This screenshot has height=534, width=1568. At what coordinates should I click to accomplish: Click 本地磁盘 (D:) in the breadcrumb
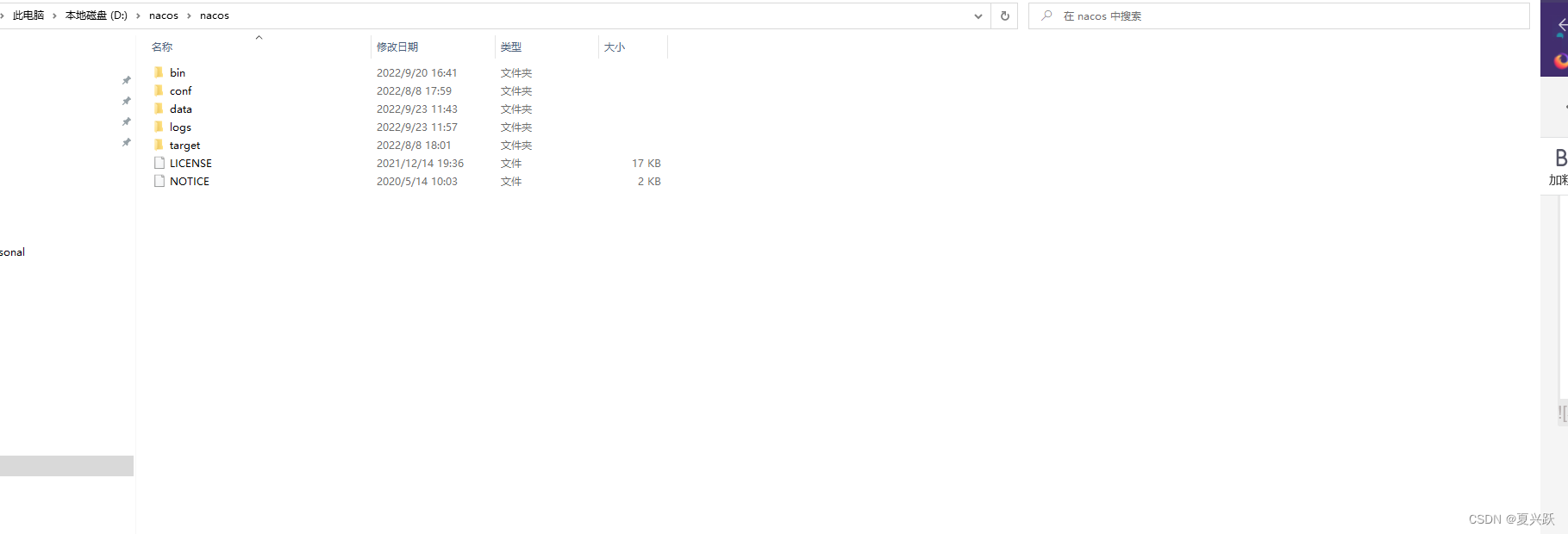97,16
